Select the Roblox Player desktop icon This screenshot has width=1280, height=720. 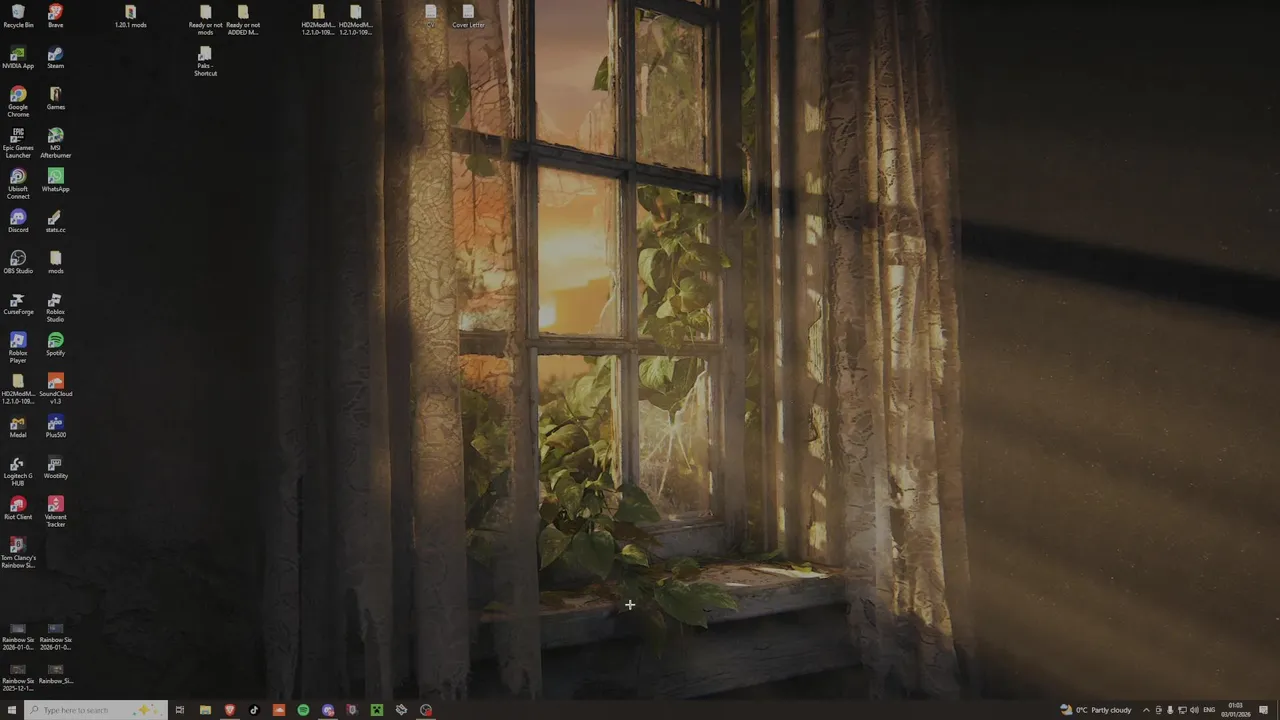click(18, 348)
